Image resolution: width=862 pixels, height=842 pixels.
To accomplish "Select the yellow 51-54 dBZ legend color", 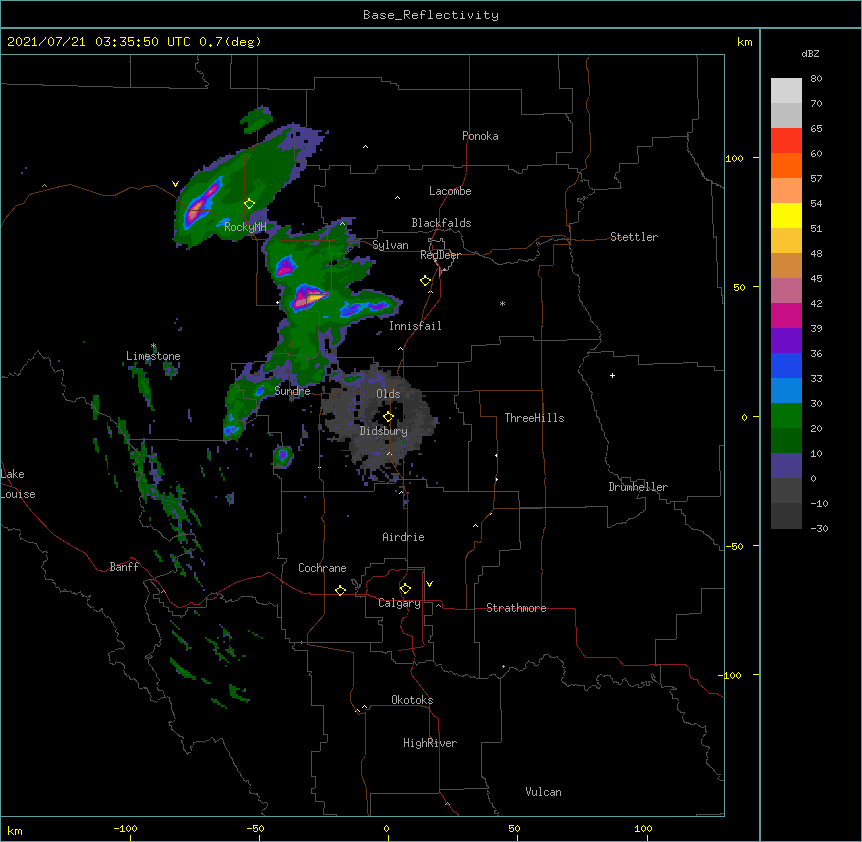I will click(786, 215).
